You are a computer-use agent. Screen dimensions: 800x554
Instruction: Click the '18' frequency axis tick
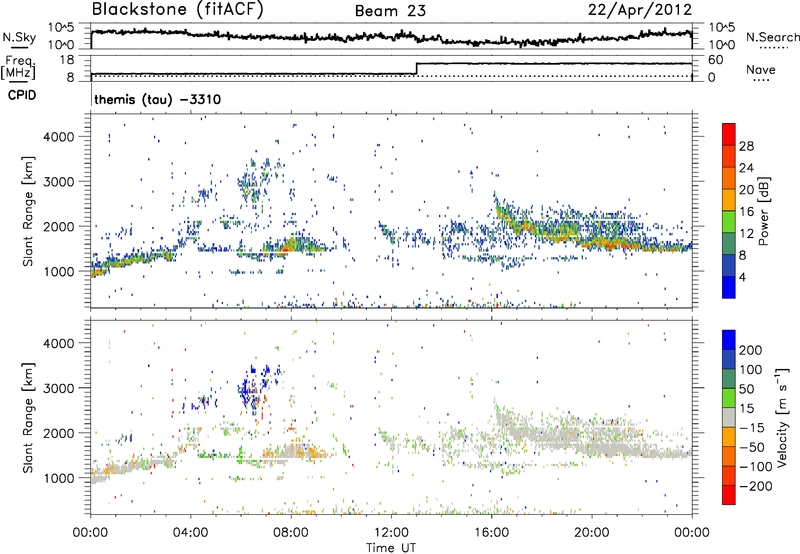pos(67,60)
